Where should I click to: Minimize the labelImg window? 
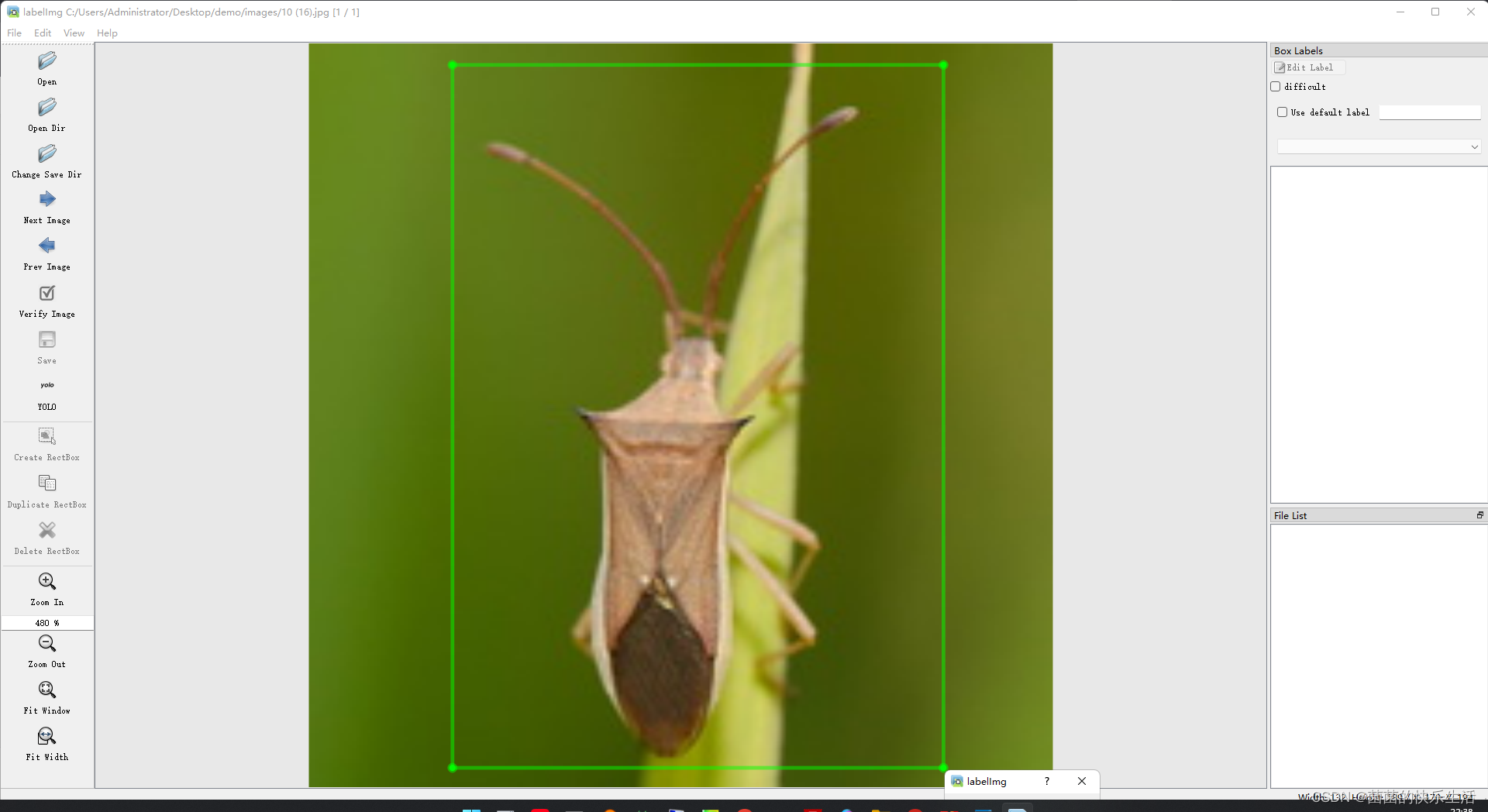(x=1400, y=12)
